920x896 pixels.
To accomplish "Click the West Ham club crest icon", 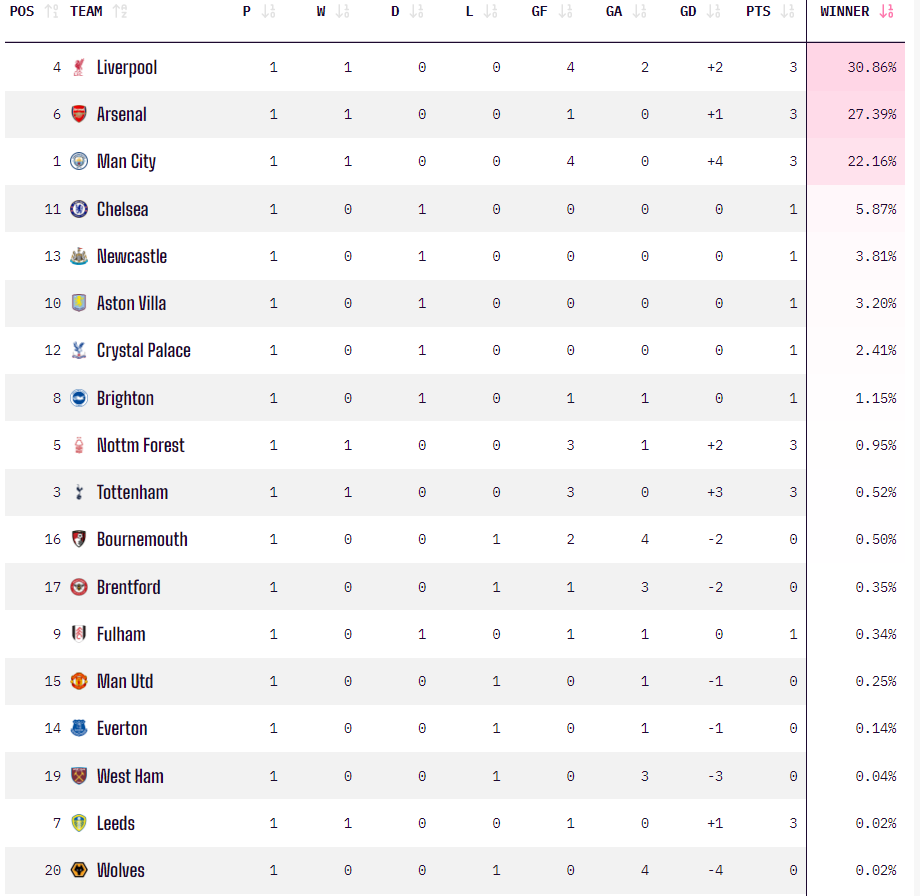I will coord(79,776).
